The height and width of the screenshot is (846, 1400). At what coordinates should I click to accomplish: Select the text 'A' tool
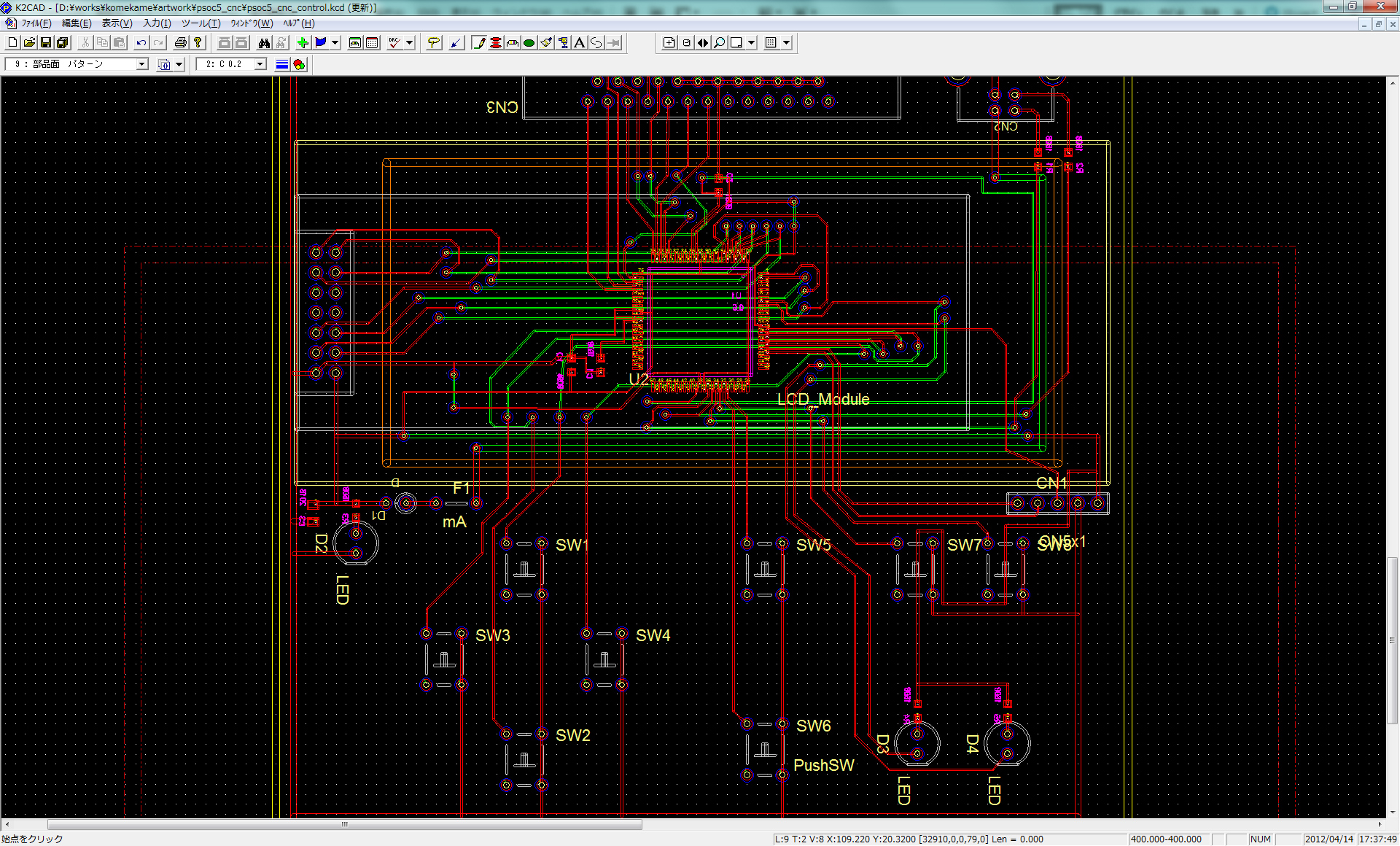(x=580, y=43)
